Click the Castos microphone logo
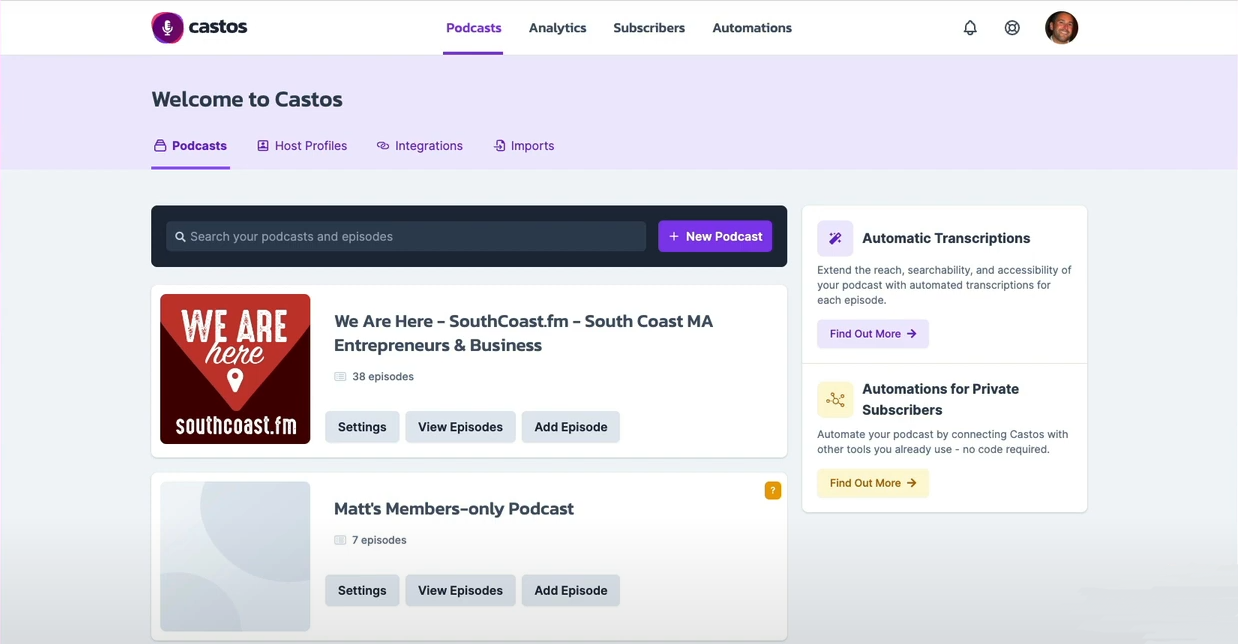The height and width of the screenshot is (644, 1238). click(165, 27)
